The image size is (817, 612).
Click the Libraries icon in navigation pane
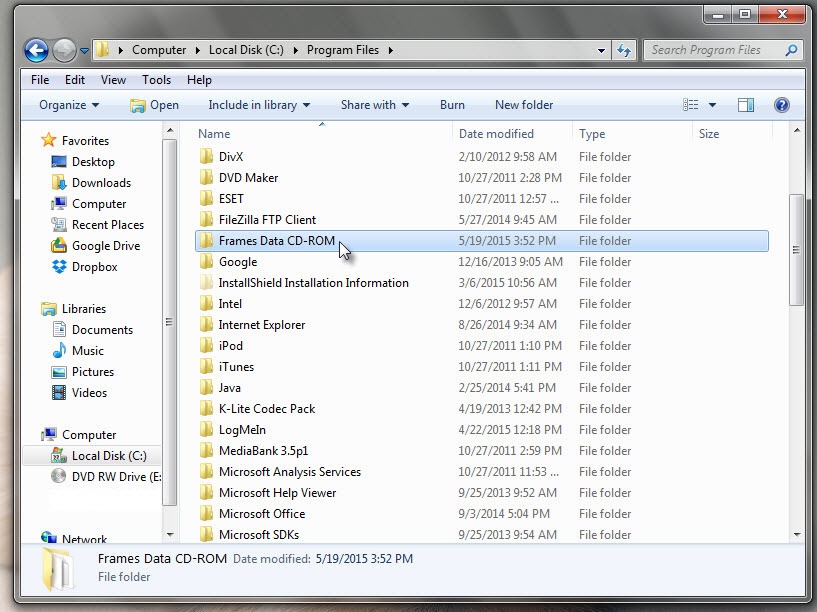(x=49, y=308)
